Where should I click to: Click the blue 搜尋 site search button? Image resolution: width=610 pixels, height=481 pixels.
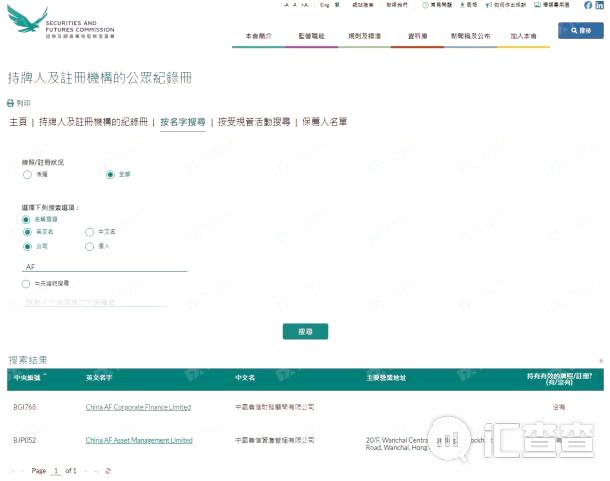[x=581, y=30]
